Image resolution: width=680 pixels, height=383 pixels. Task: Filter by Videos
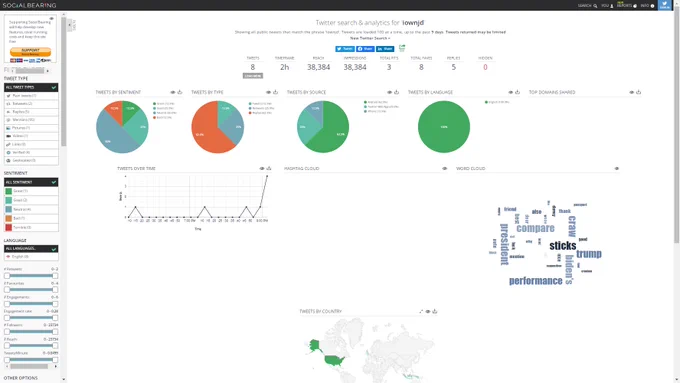pyautogui.click(x=31, y=136)
